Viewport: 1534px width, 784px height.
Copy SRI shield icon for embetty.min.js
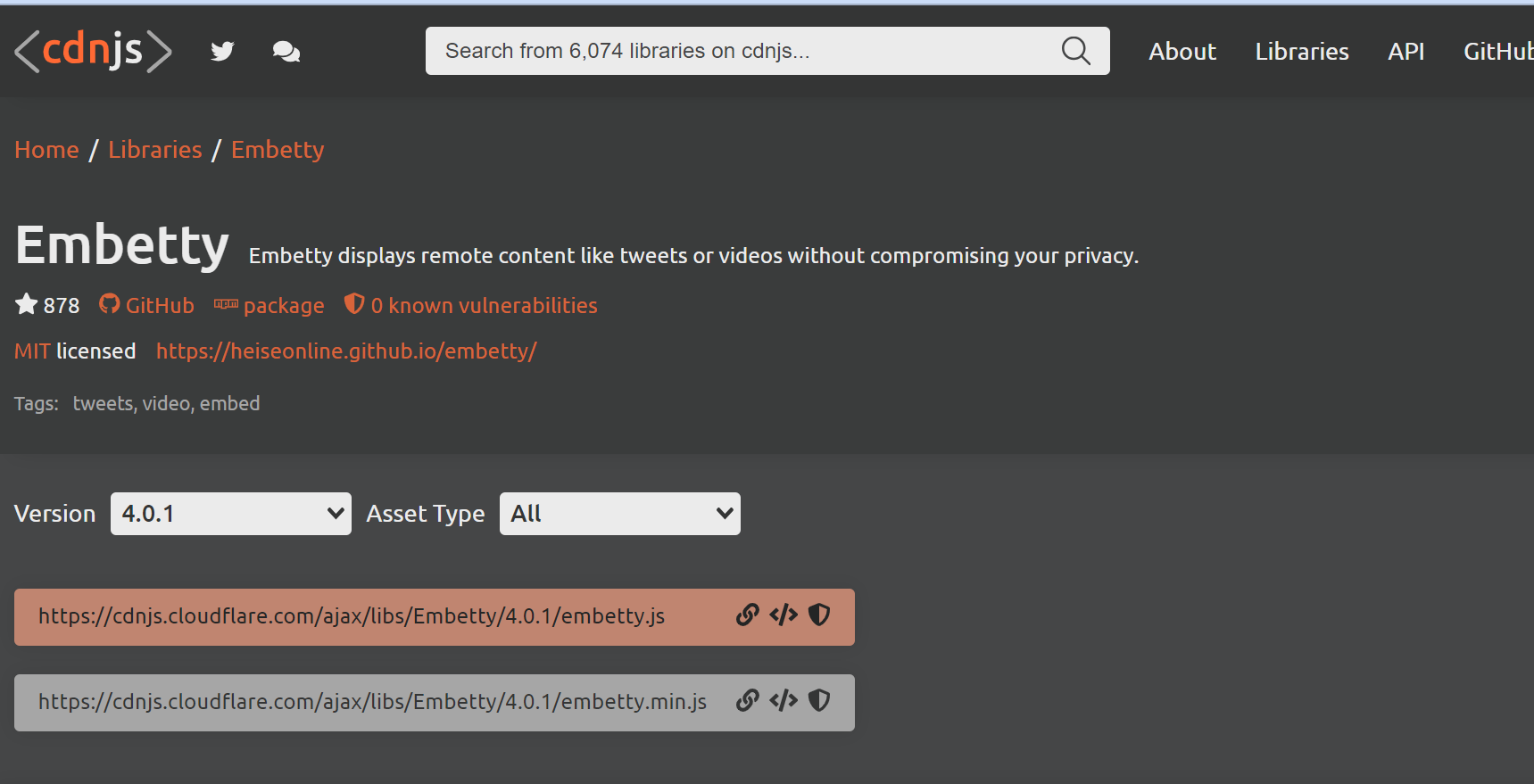coord(819,701)
